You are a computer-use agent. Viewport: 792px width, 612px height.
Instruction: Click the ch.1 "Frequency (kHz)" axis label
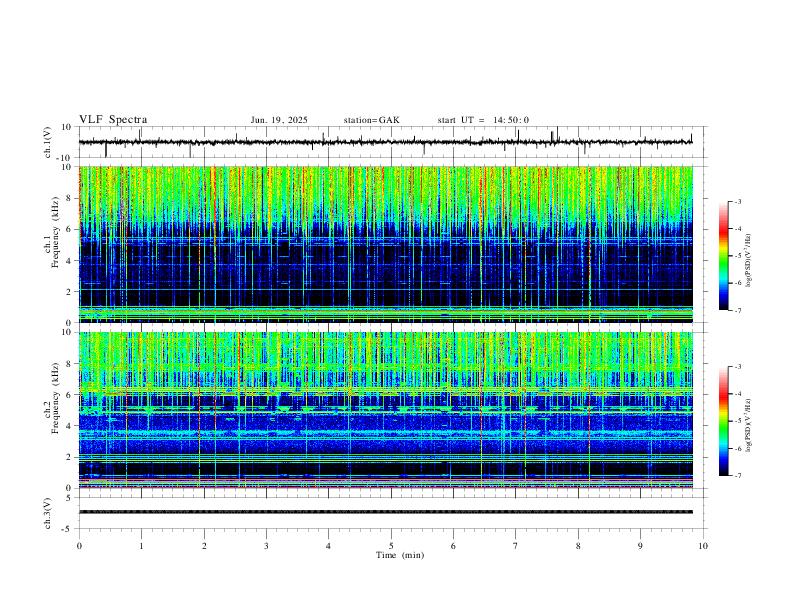point(55,233)
